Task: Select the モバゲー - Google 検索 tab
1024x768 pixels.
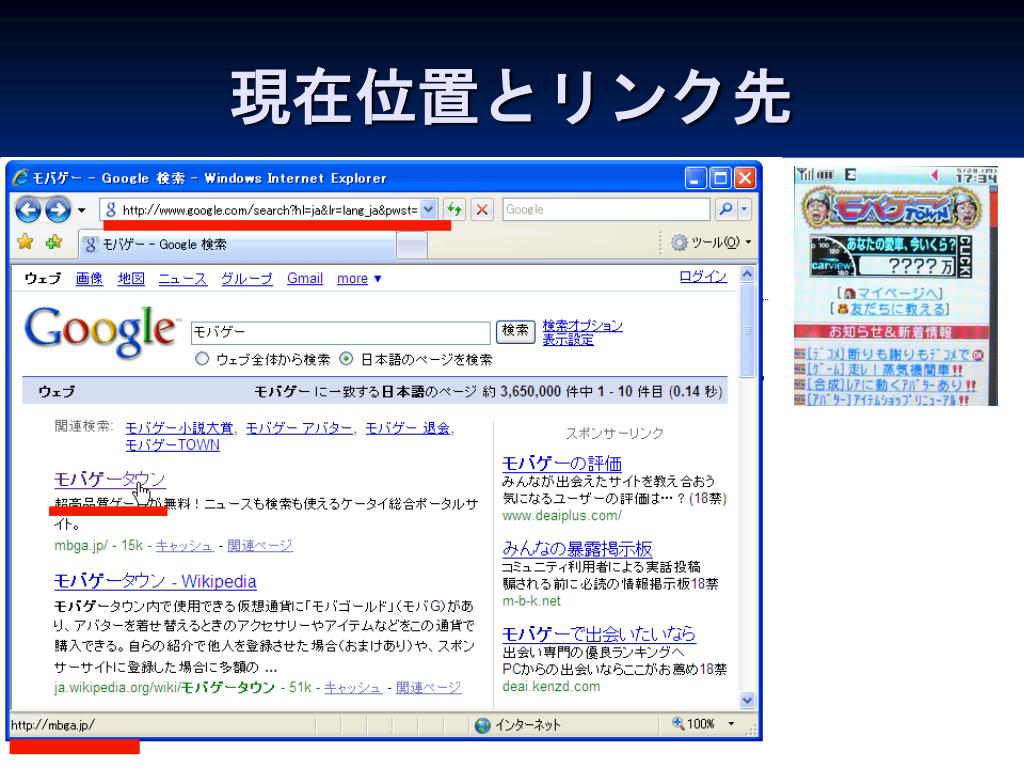Action: click(x=236, y=245)
